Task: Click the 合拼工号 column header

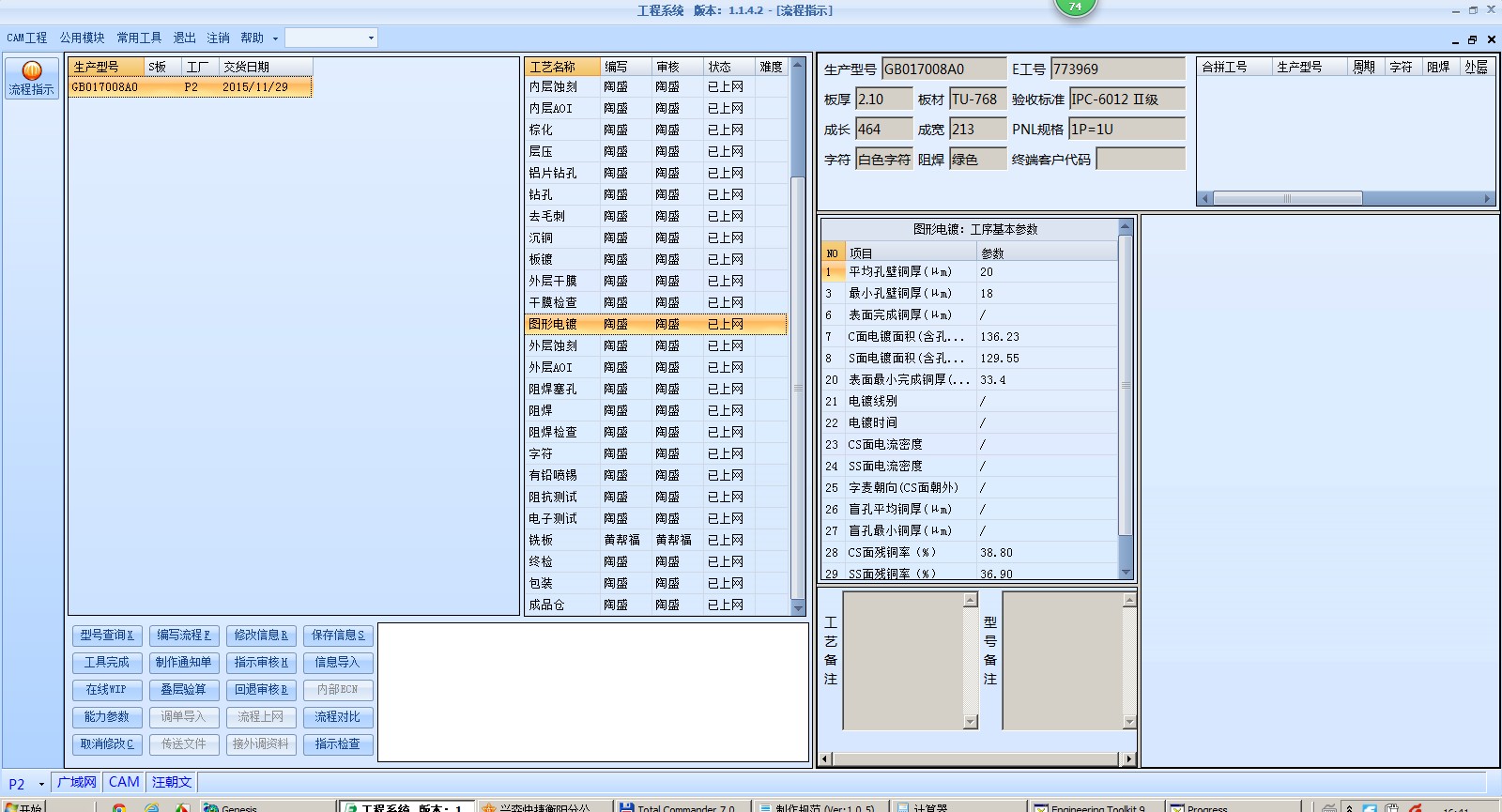Action: tap(1234, 67)
